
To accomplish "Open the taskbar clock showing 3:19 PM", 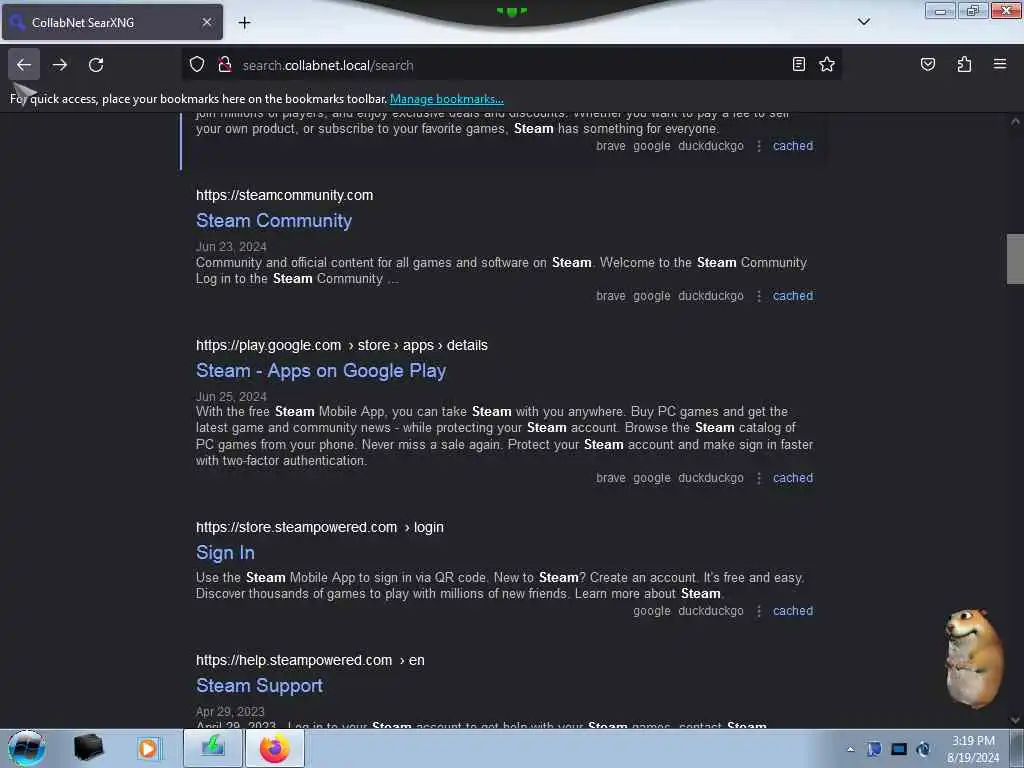I will tap(973, 749).
